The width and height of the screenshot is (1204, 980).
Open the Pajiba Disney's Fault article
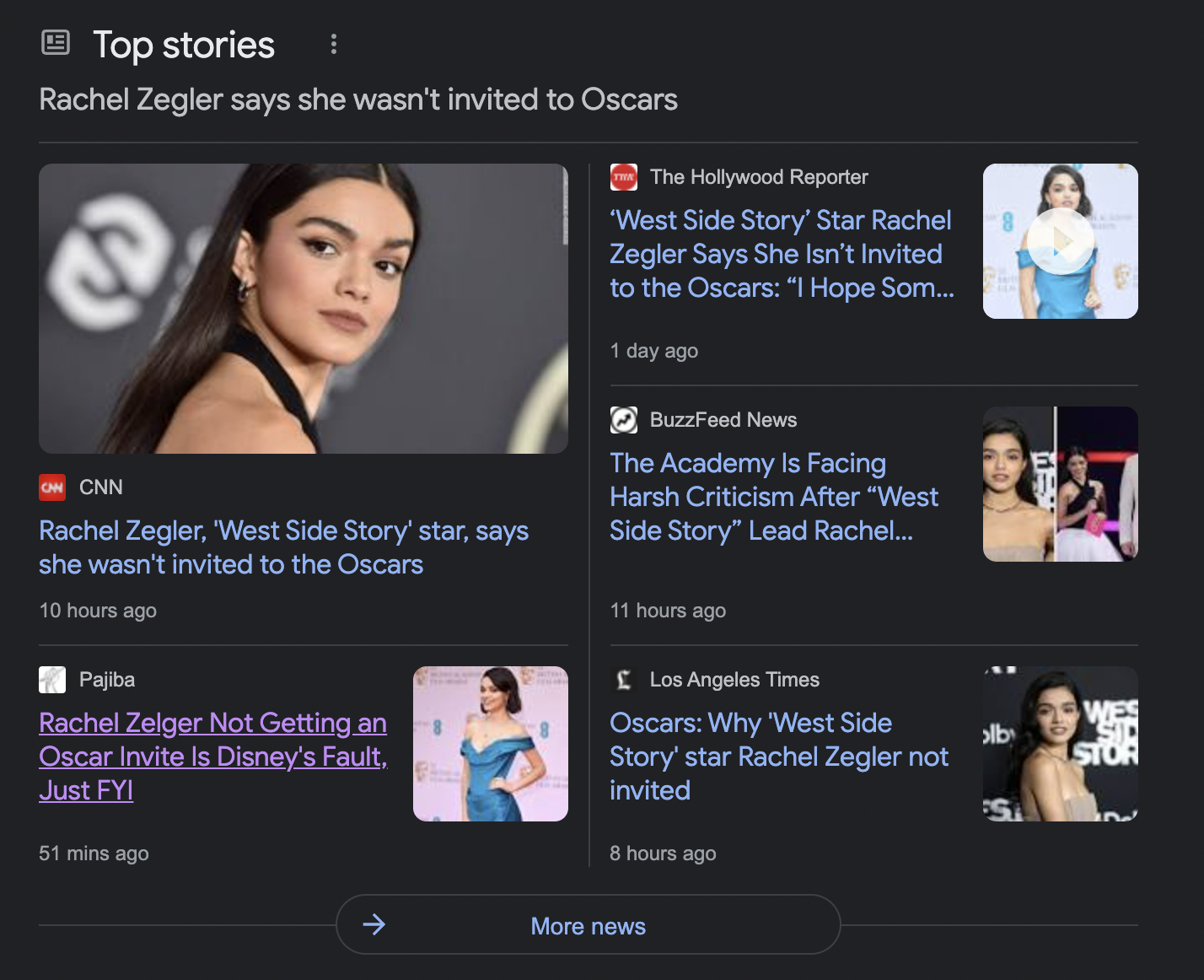[213, 757]
